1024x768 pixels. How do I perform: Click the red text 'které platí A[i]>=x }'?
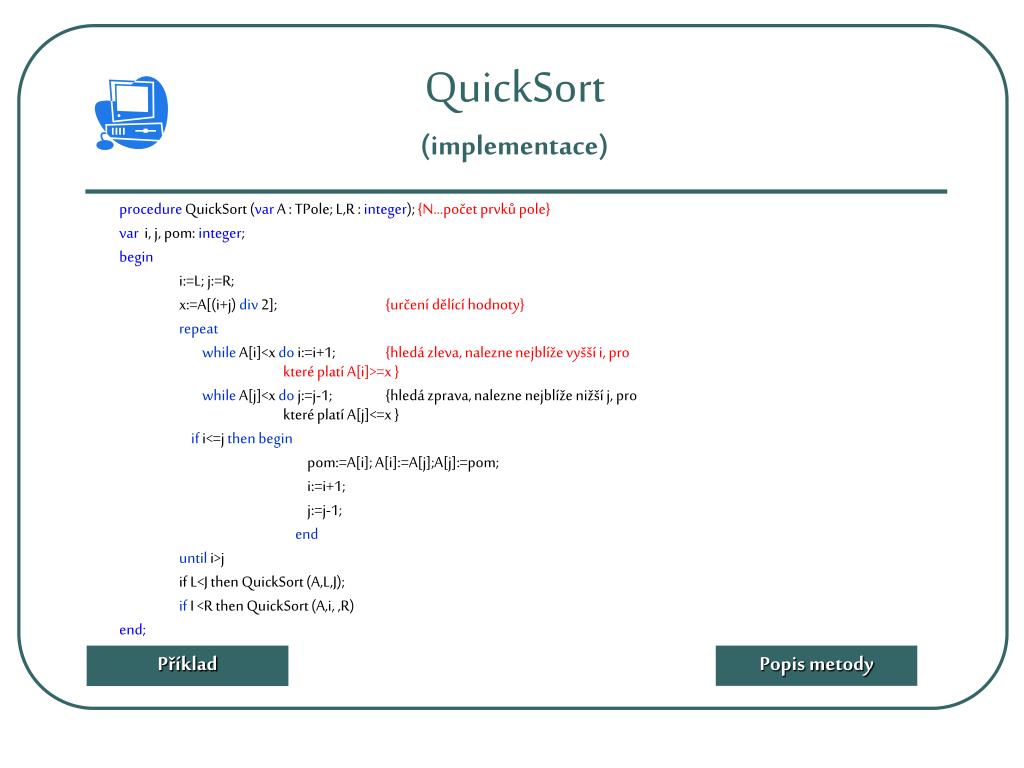pyautogui.click(x=341, y=372)
